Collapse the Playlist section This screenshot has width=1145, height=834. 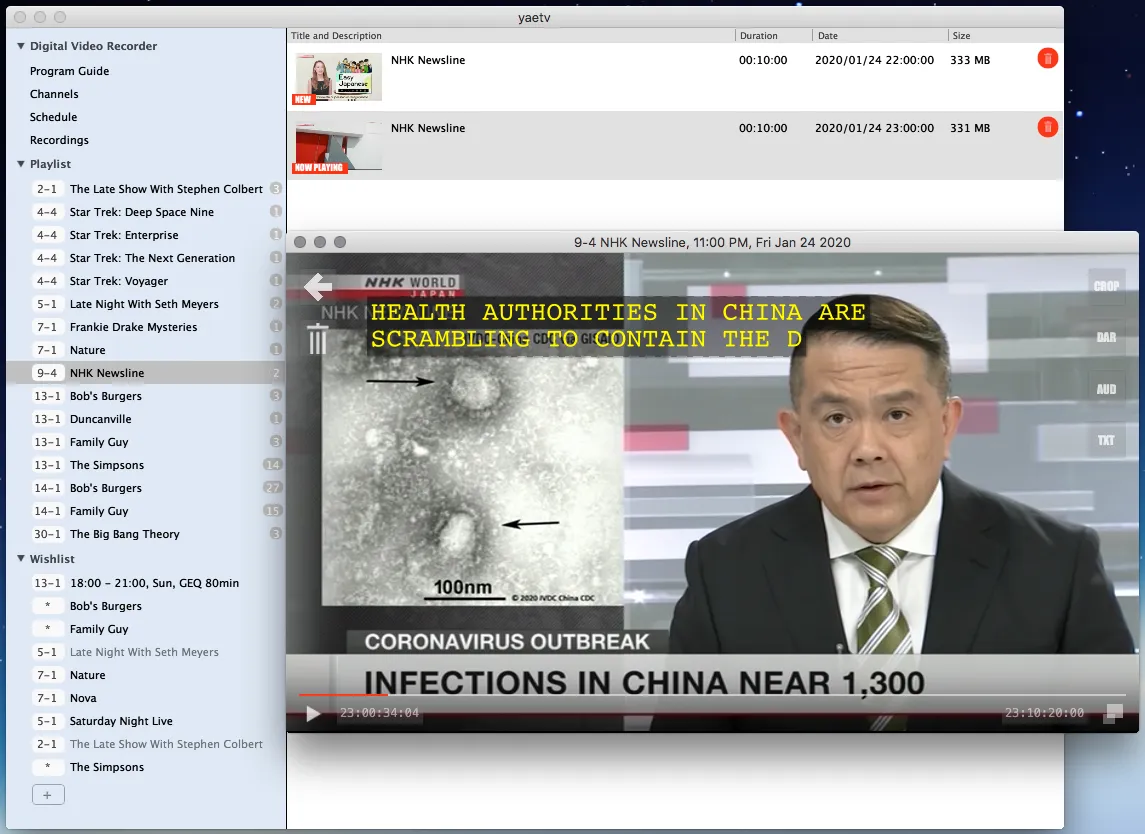point(21,164)
